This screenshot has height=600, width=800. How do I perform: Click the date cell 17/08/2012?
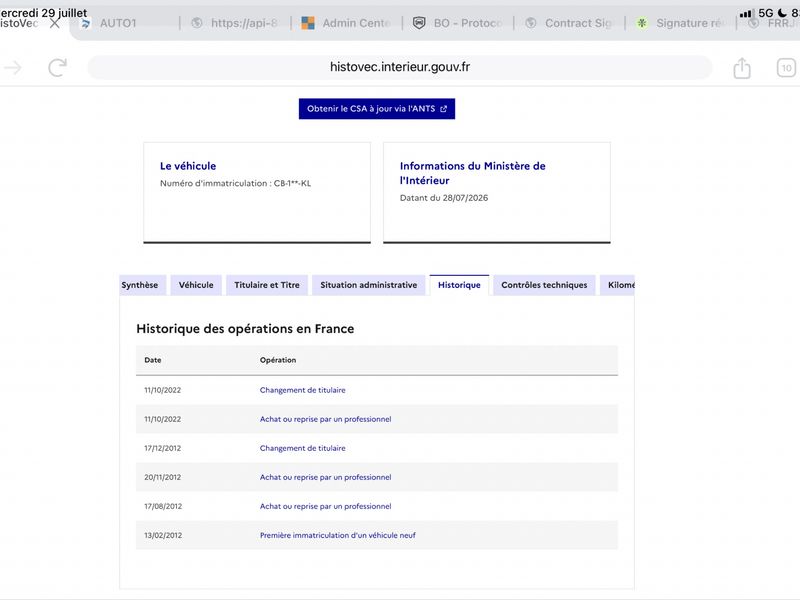click(x=163, y=506)
